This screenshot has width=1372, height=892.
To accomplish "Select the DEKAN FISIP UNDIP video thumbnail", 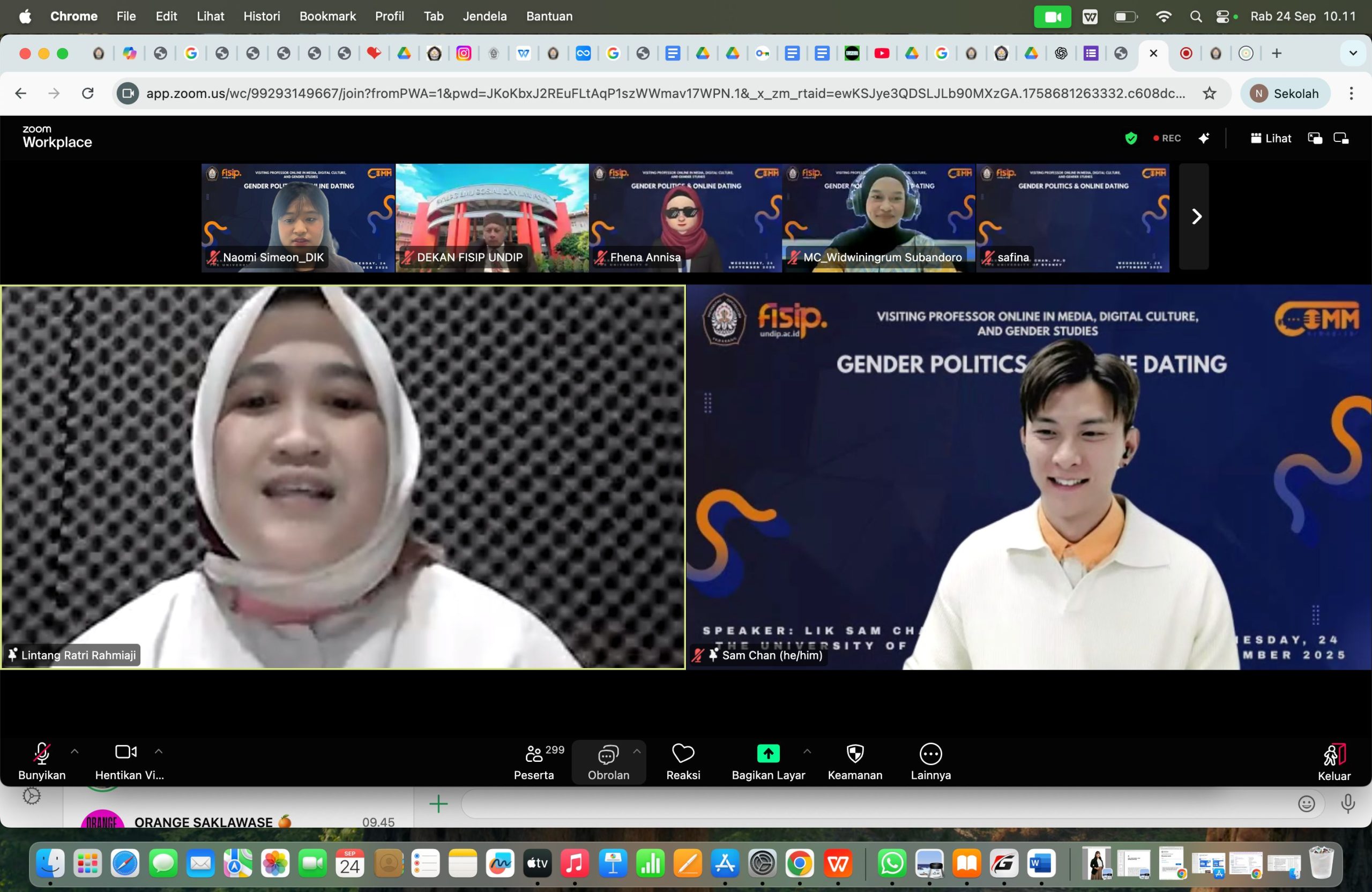I will coord(492,217).
